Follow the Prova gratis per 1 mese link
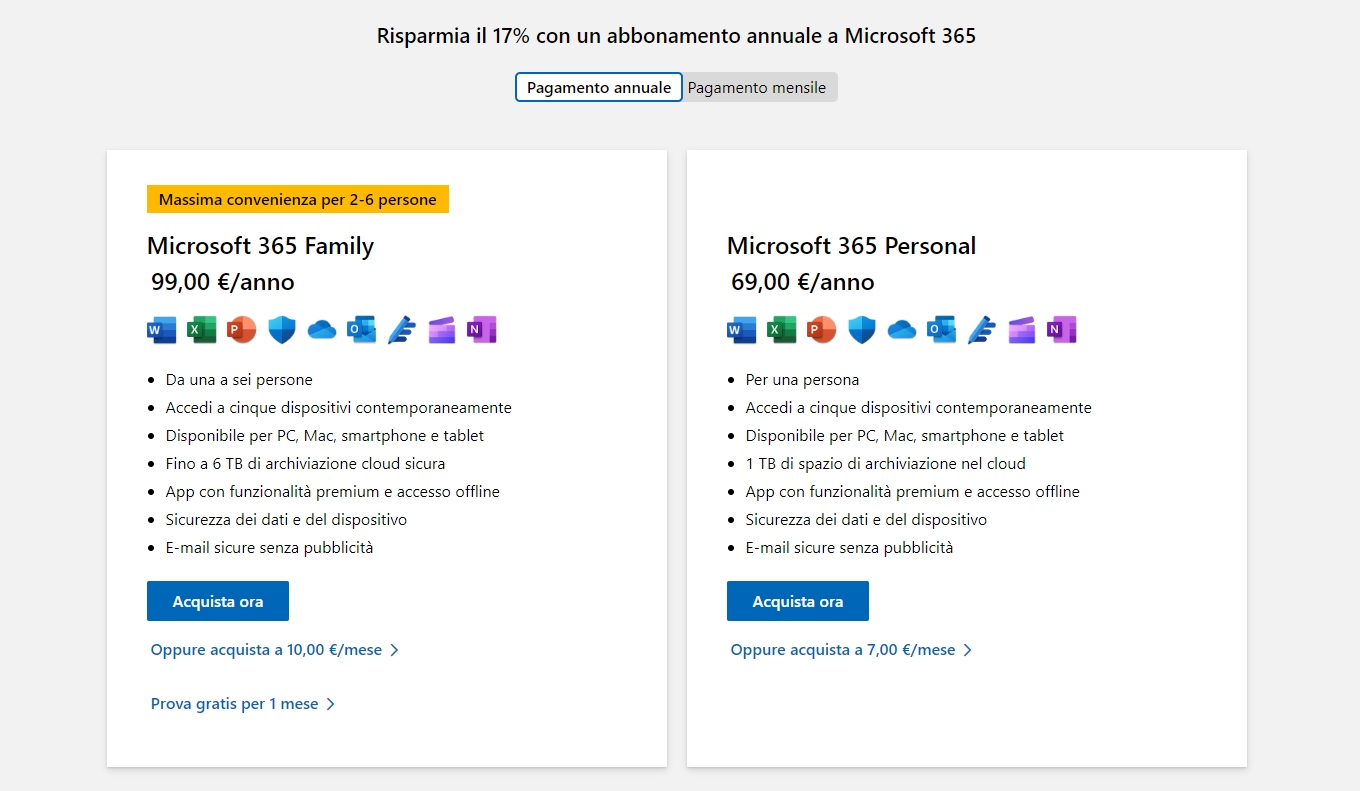The width and height of the screenshot is (1360, 791). tap(243, 704)
